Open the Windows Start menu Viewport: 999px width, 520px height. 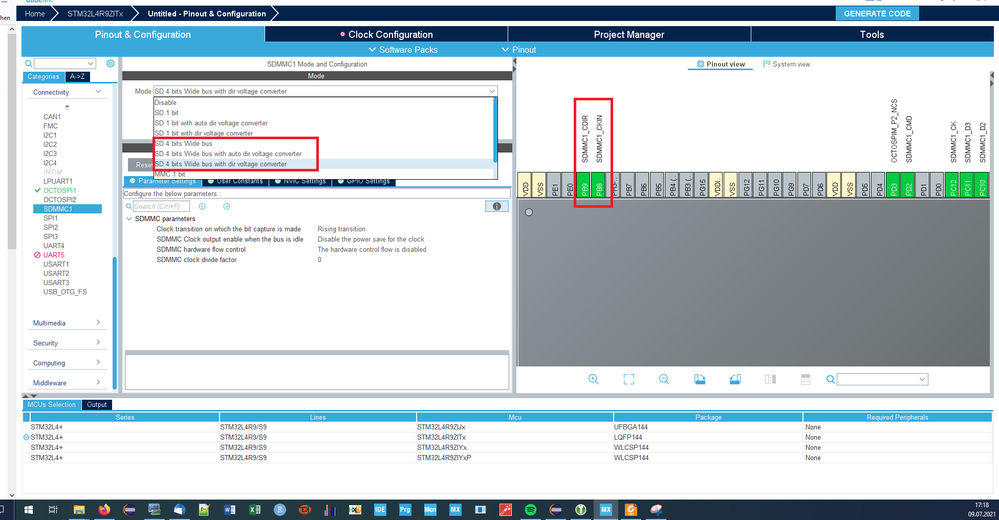click(x=28, y=509)
